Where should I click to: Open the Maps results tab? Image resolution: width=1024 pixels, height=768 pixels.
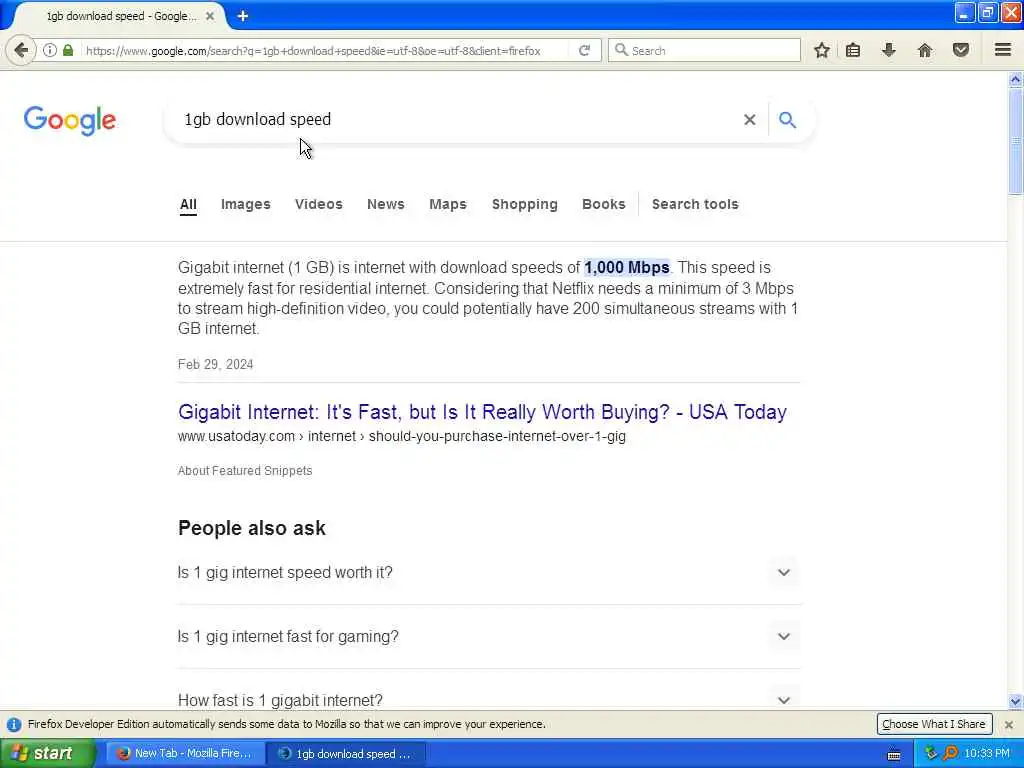(448, 204)
